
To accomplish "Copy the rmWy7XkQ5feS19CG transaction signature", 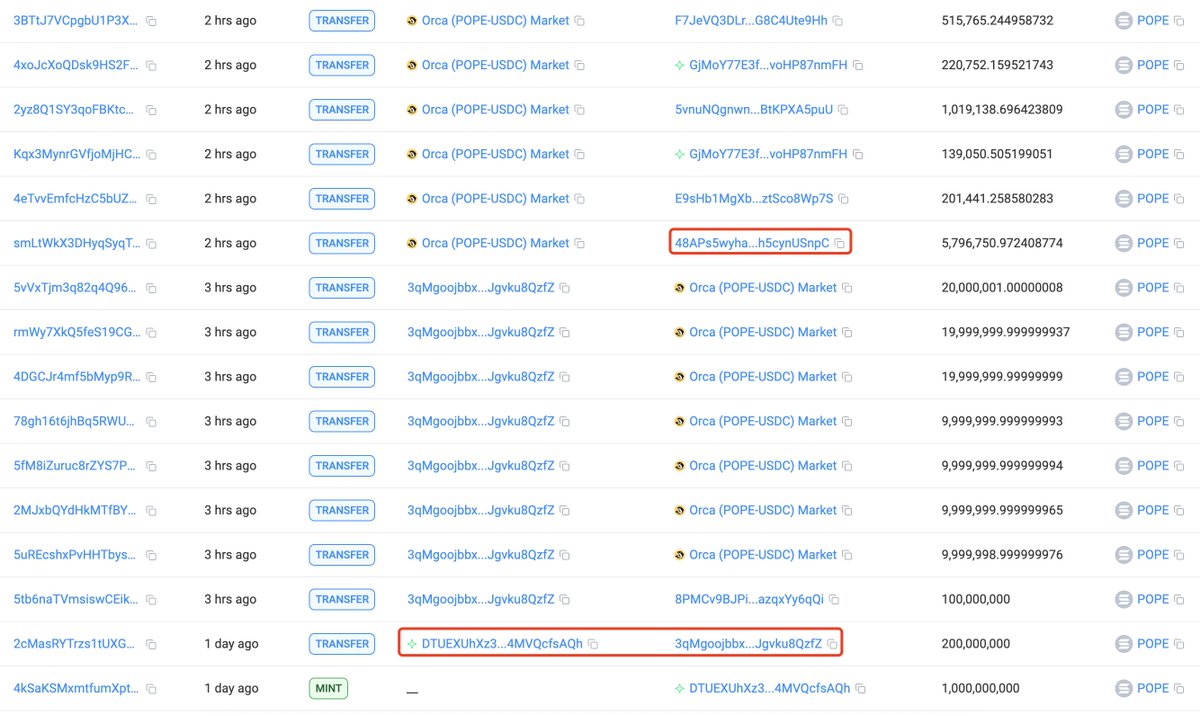I will 151,332.
